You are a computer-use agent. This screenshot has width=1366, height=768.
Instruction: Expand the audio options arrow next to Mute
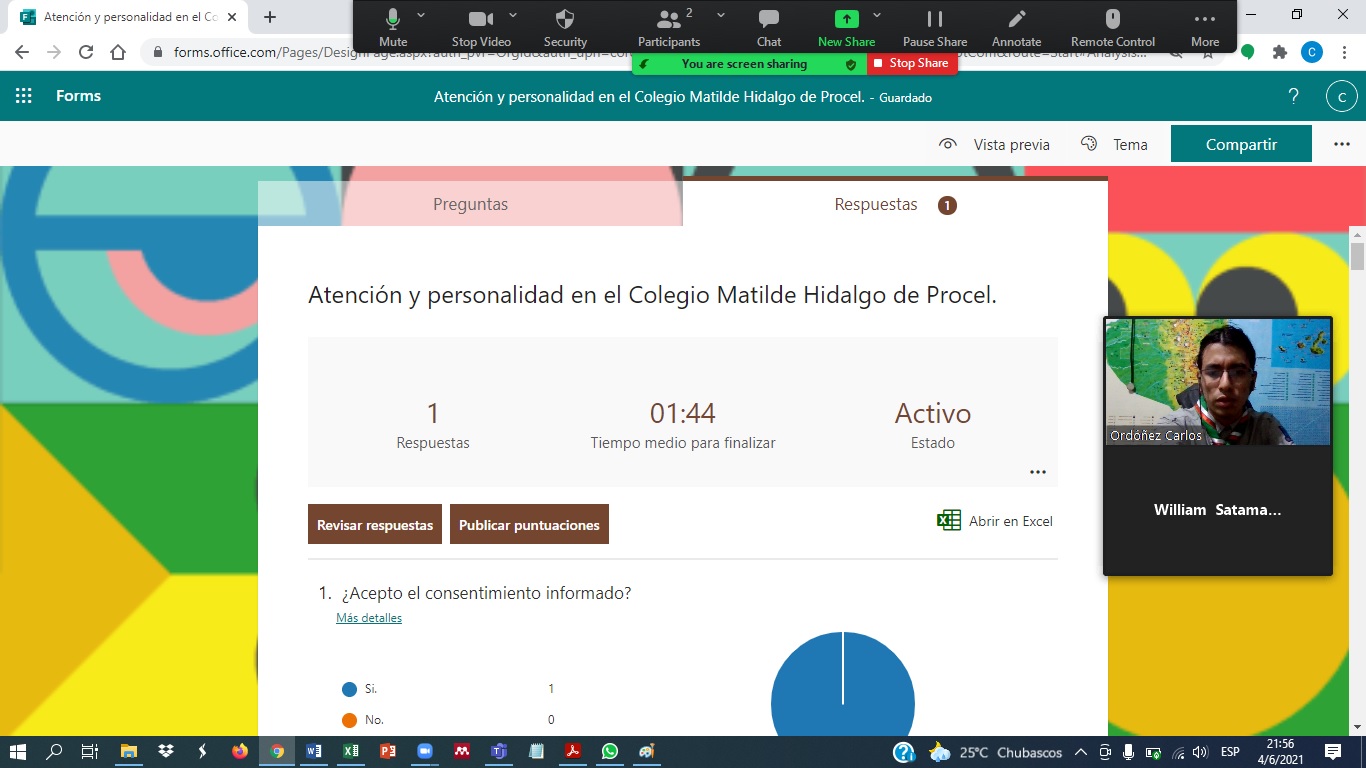click(x=421, y=15)
